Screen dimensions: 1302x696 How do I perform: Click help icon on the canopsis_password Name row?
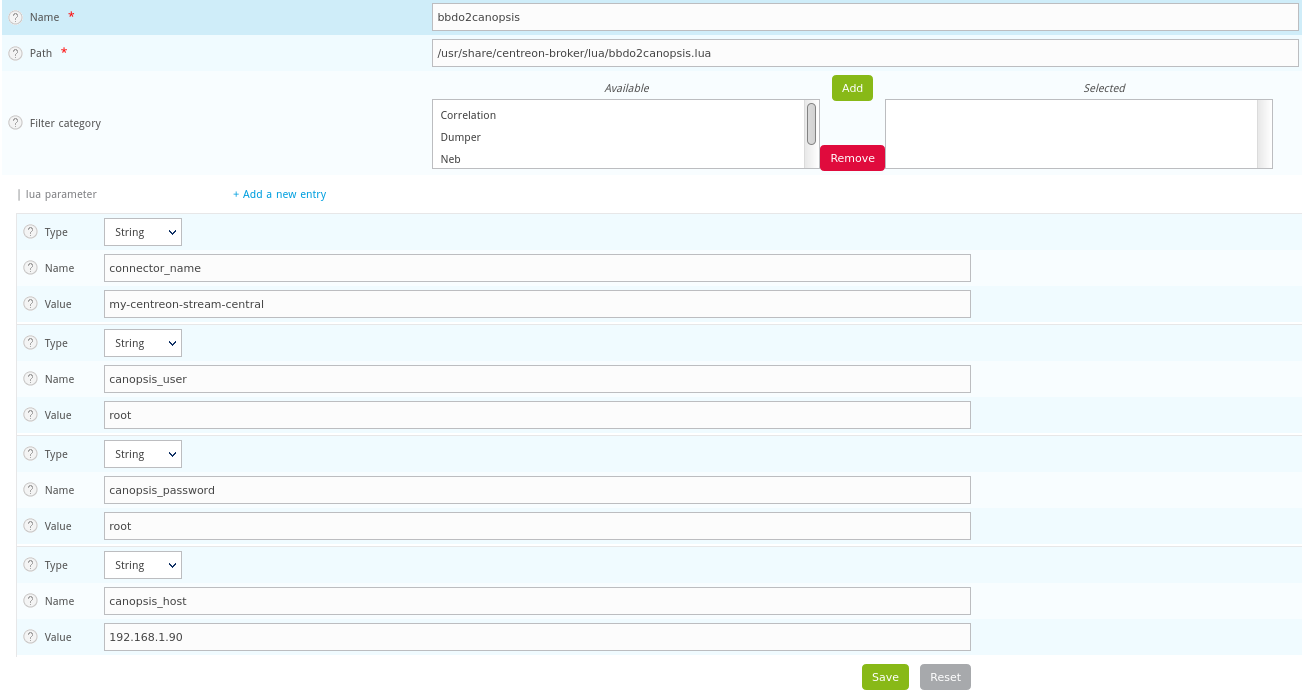click(30, 490)
